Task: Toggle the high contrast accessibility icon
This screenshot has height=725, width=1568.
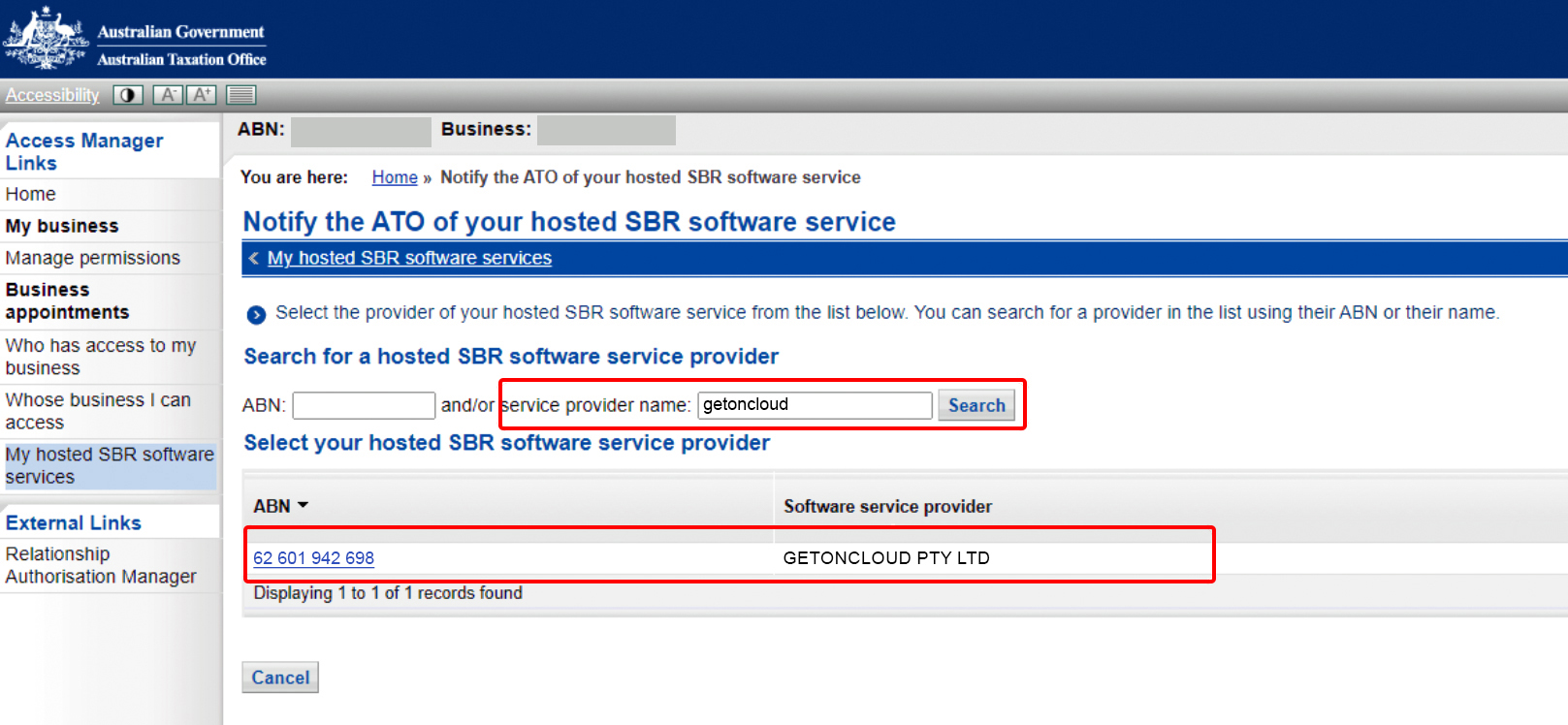Action: tap(128, 95)
